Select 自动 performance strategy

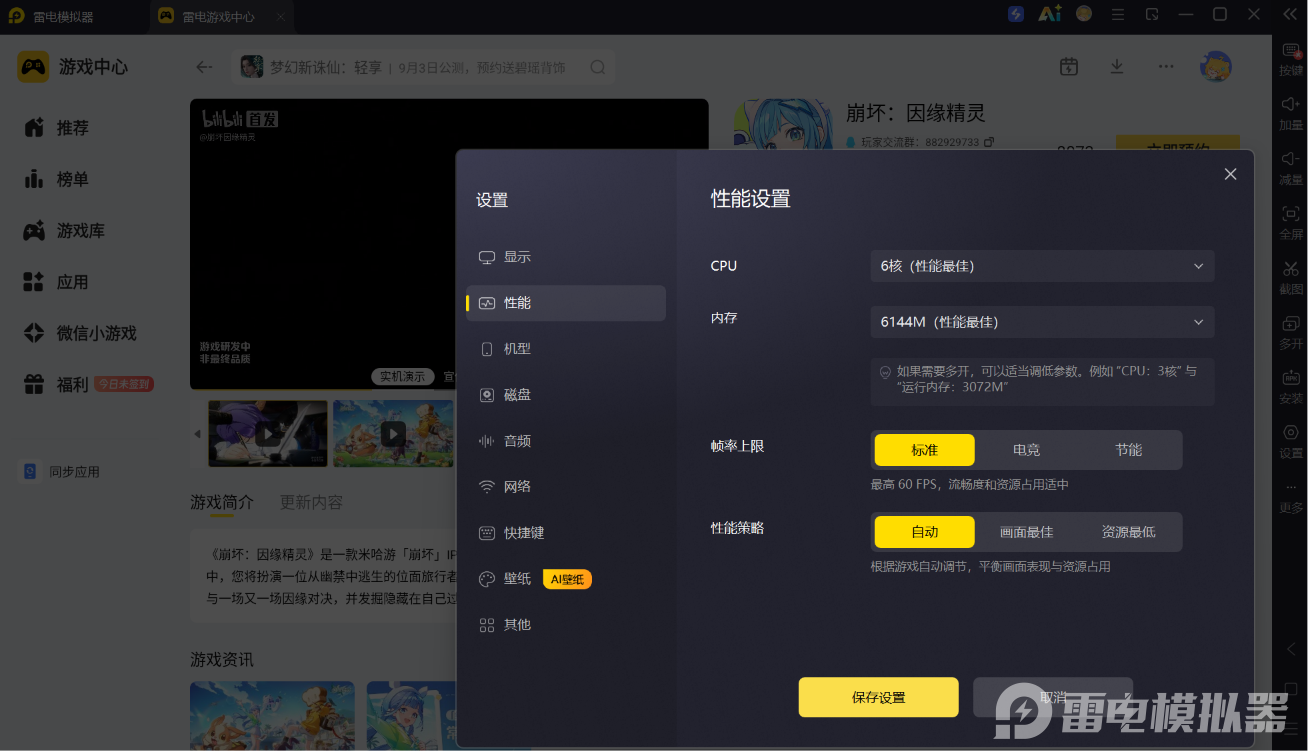coord(924,532)
